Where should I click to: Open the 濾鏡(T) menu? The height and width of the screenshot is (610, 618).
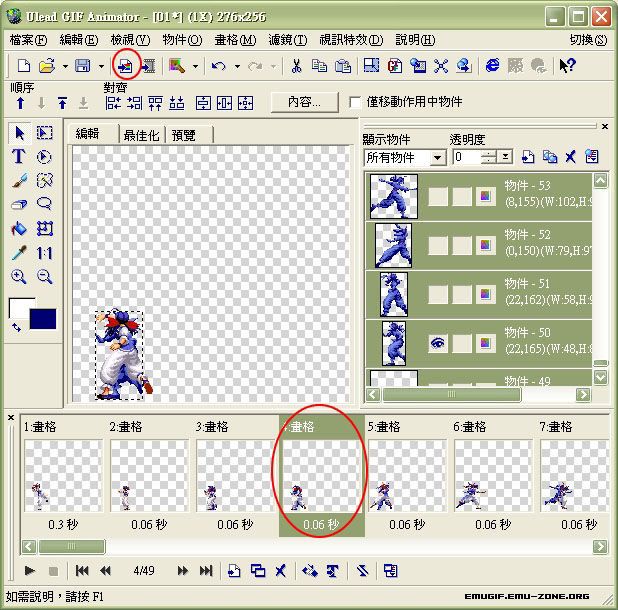coord(287,40)
